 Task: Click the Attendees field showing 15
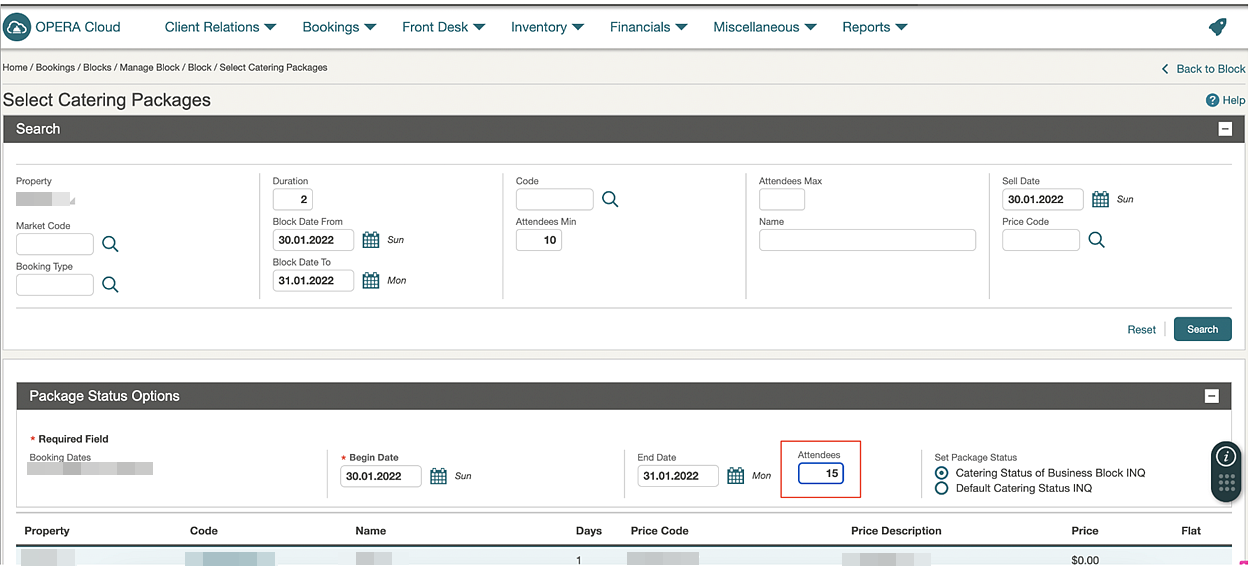[821, 474]
